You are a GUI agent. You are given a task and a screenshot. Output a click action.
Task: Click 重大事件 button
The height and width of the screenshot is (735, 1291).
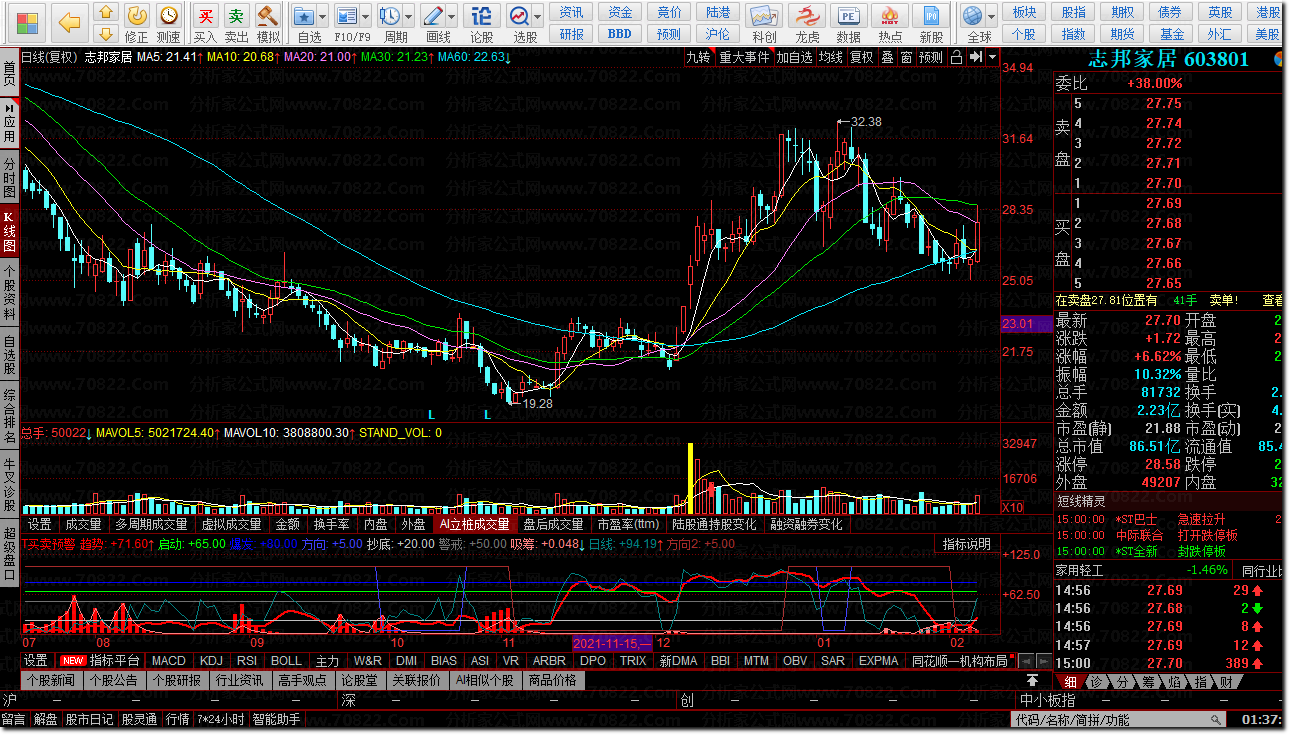[x=744, y=57]
